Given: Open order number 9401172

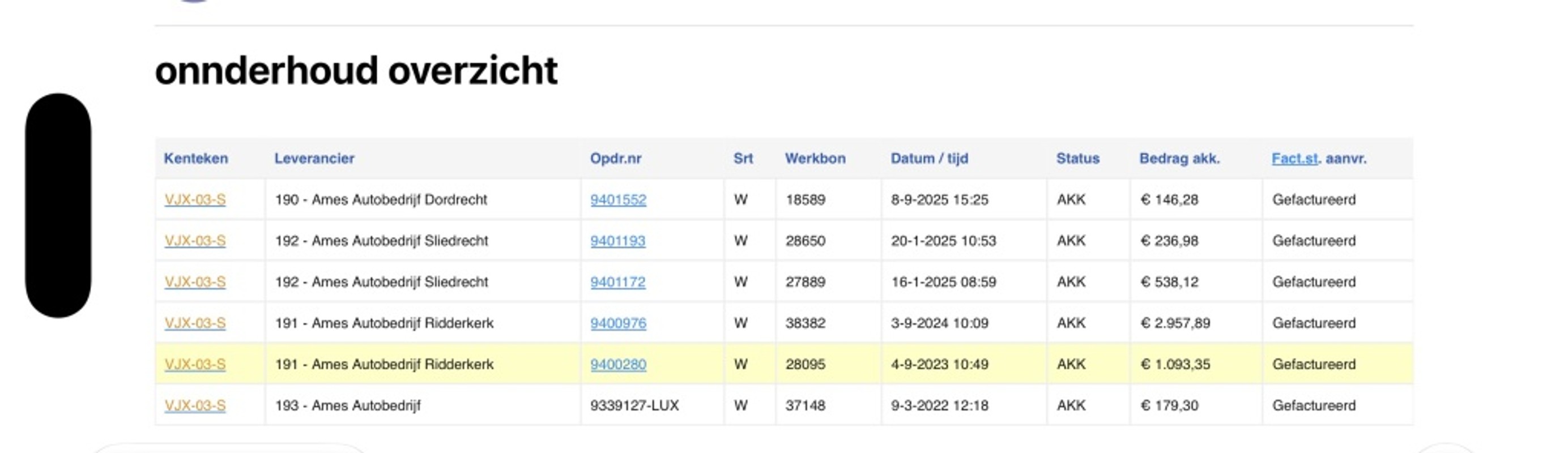Looking at the screenshot, I should click(618, 282).
